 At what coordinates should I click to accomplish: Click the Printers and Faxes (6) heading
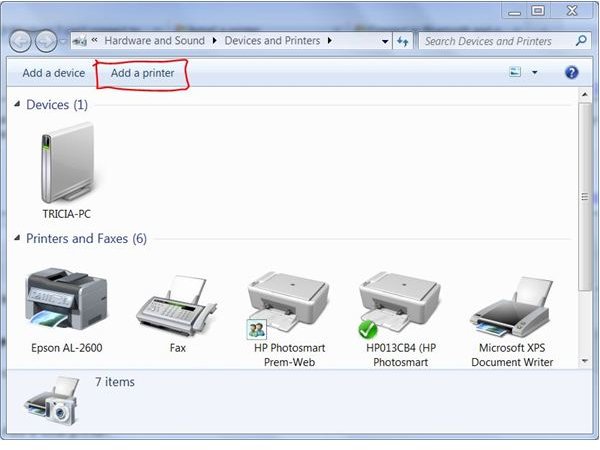click(x=86, y=238)
